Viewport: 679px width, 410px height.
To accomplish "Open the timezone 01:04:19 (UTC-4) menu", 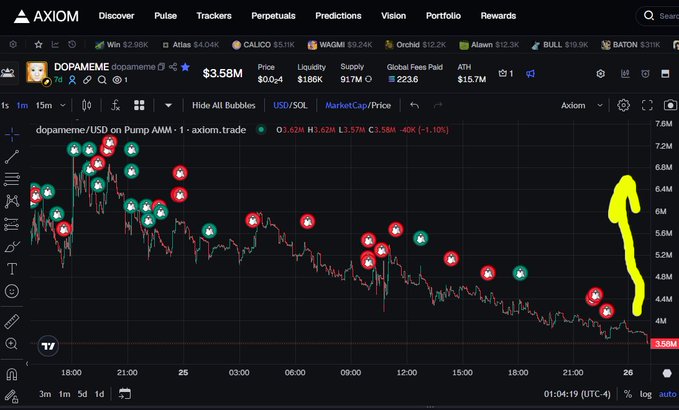I will coord(577,394).
